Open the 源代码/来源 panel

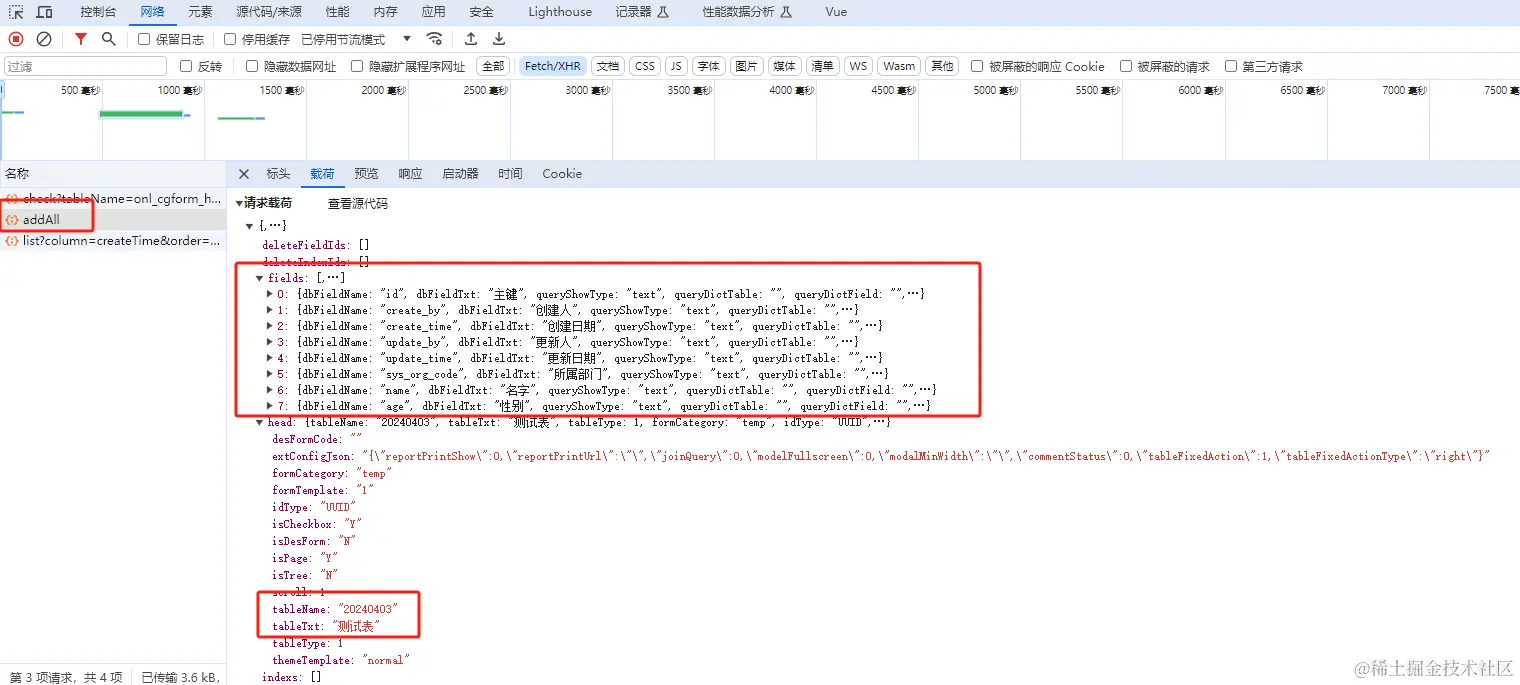tap(269, 12)
